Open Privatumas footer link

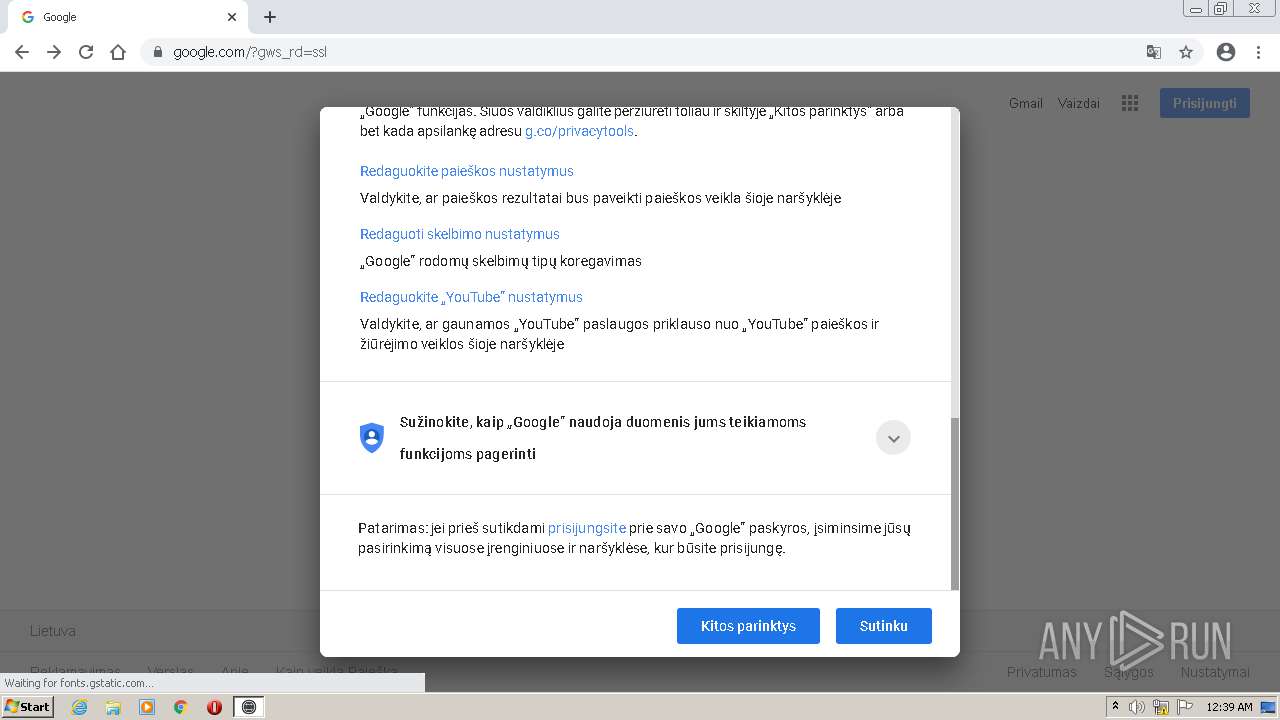pyautogui.click(x=1042, y=672)
